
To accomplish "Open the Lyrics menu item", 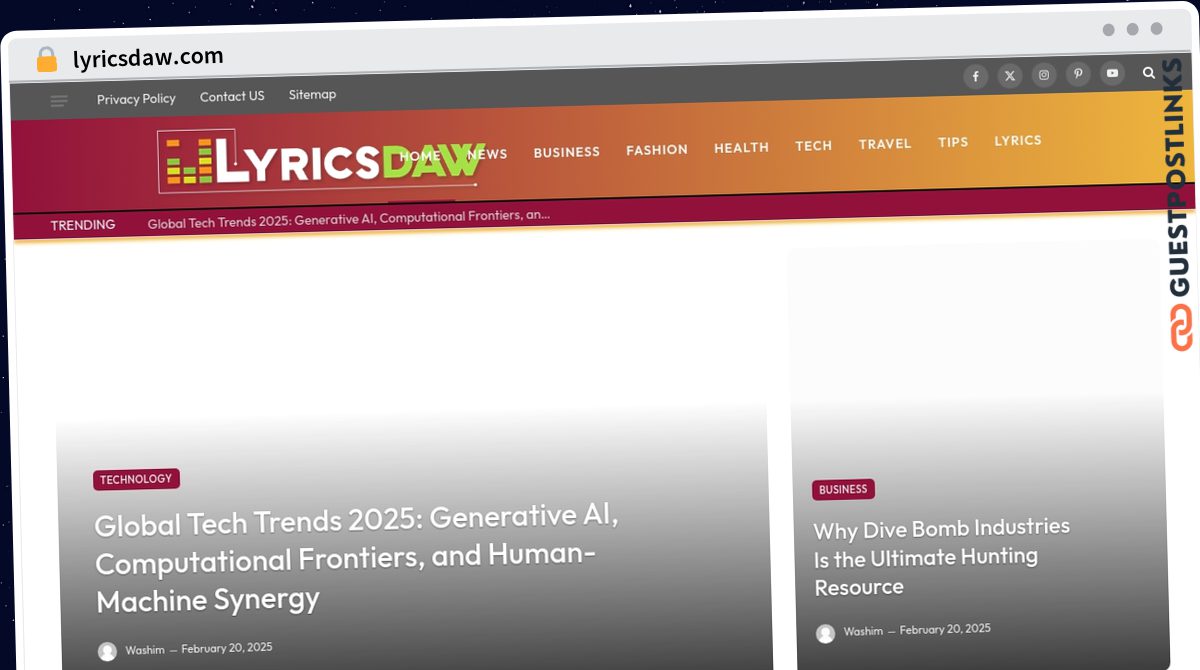I will (x=1018, y=140).
